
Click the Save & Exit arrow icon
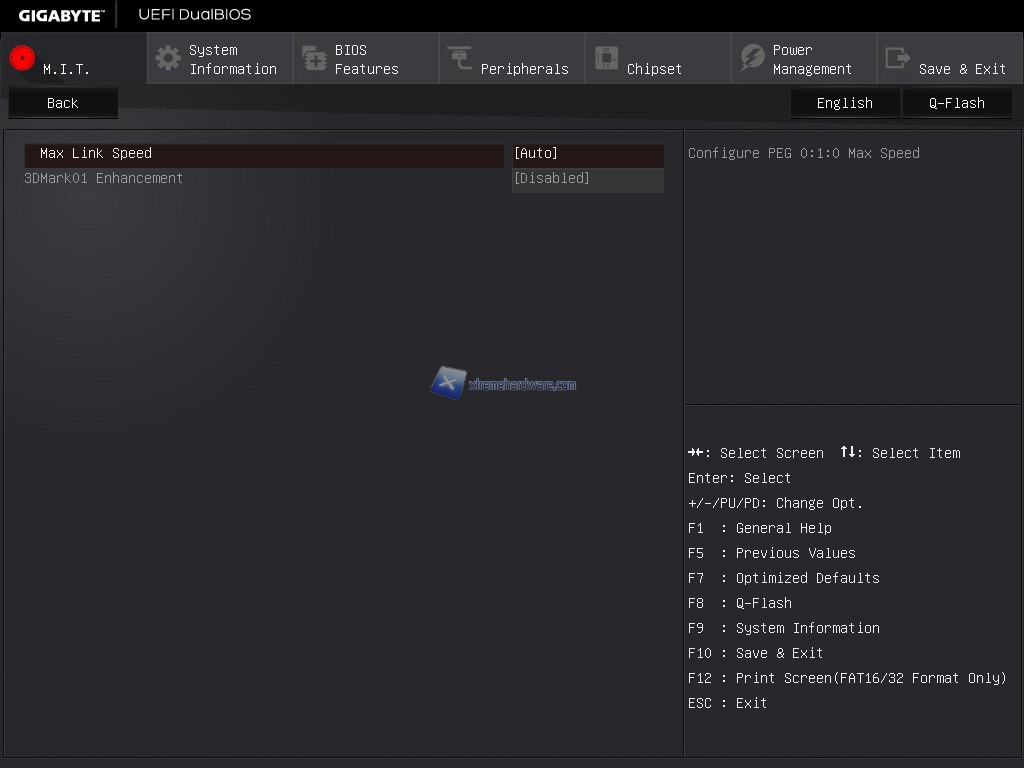(x=898, y=58)
